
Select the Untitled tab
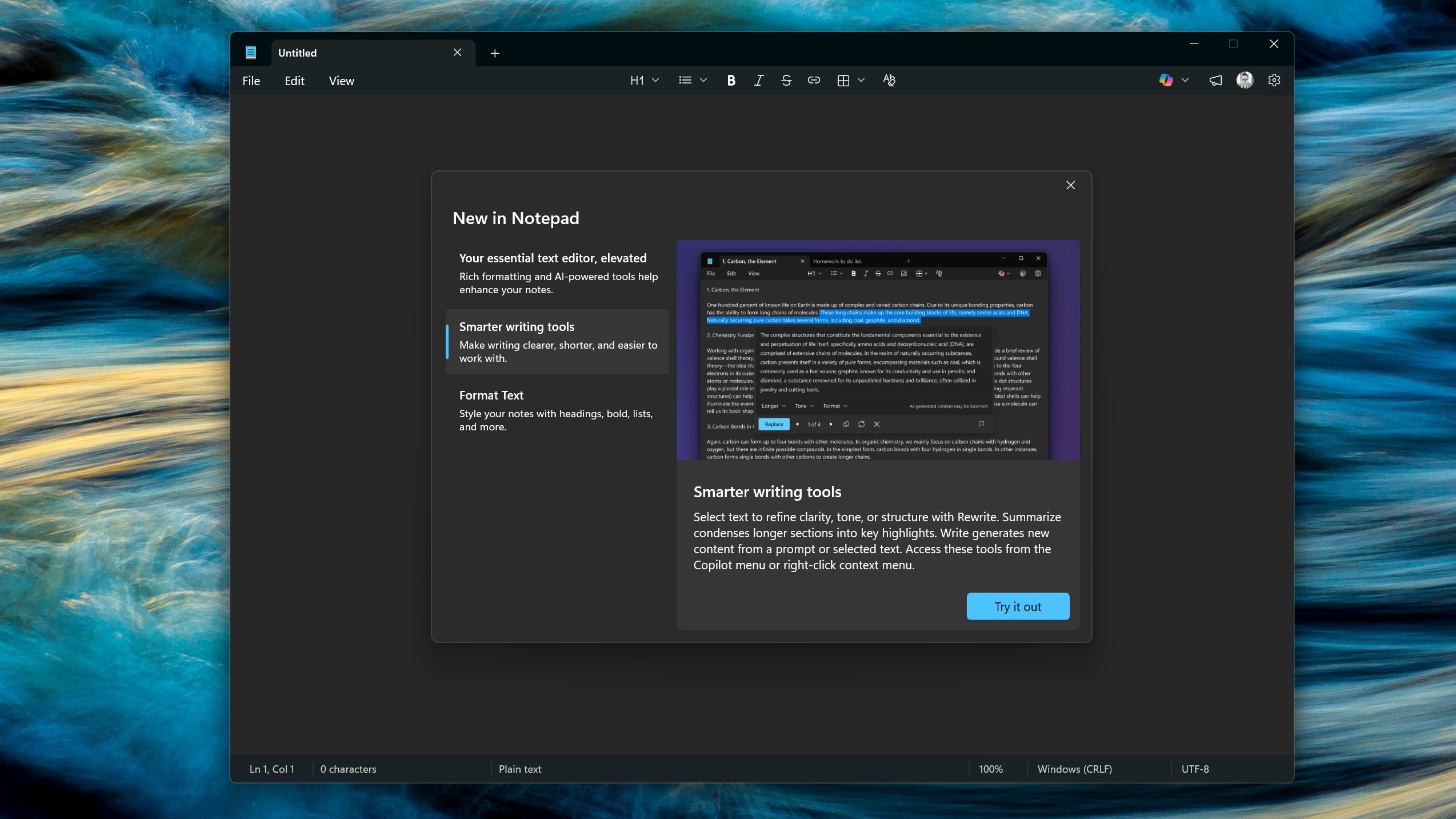343,53
